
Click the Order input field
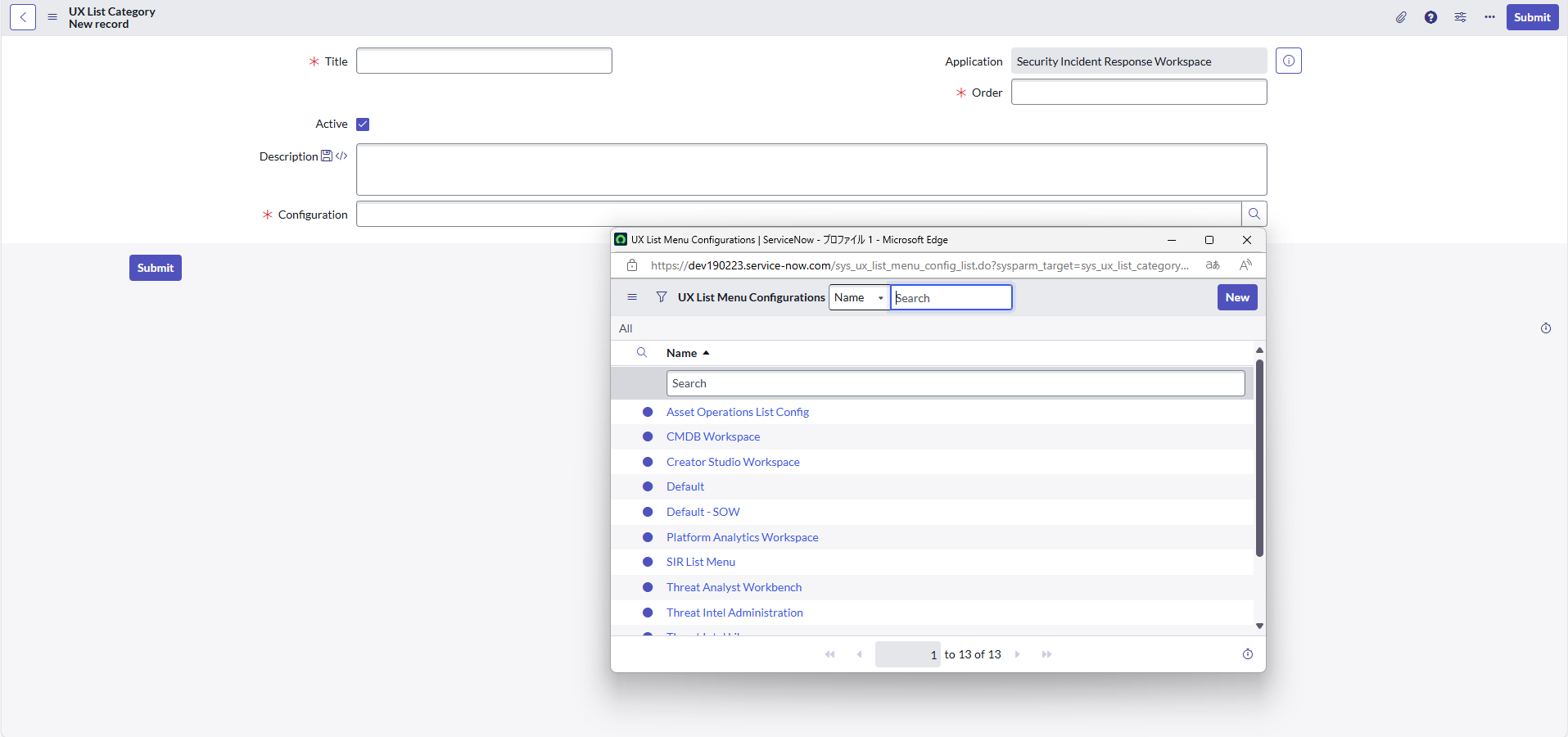[x=1139, y=92]
